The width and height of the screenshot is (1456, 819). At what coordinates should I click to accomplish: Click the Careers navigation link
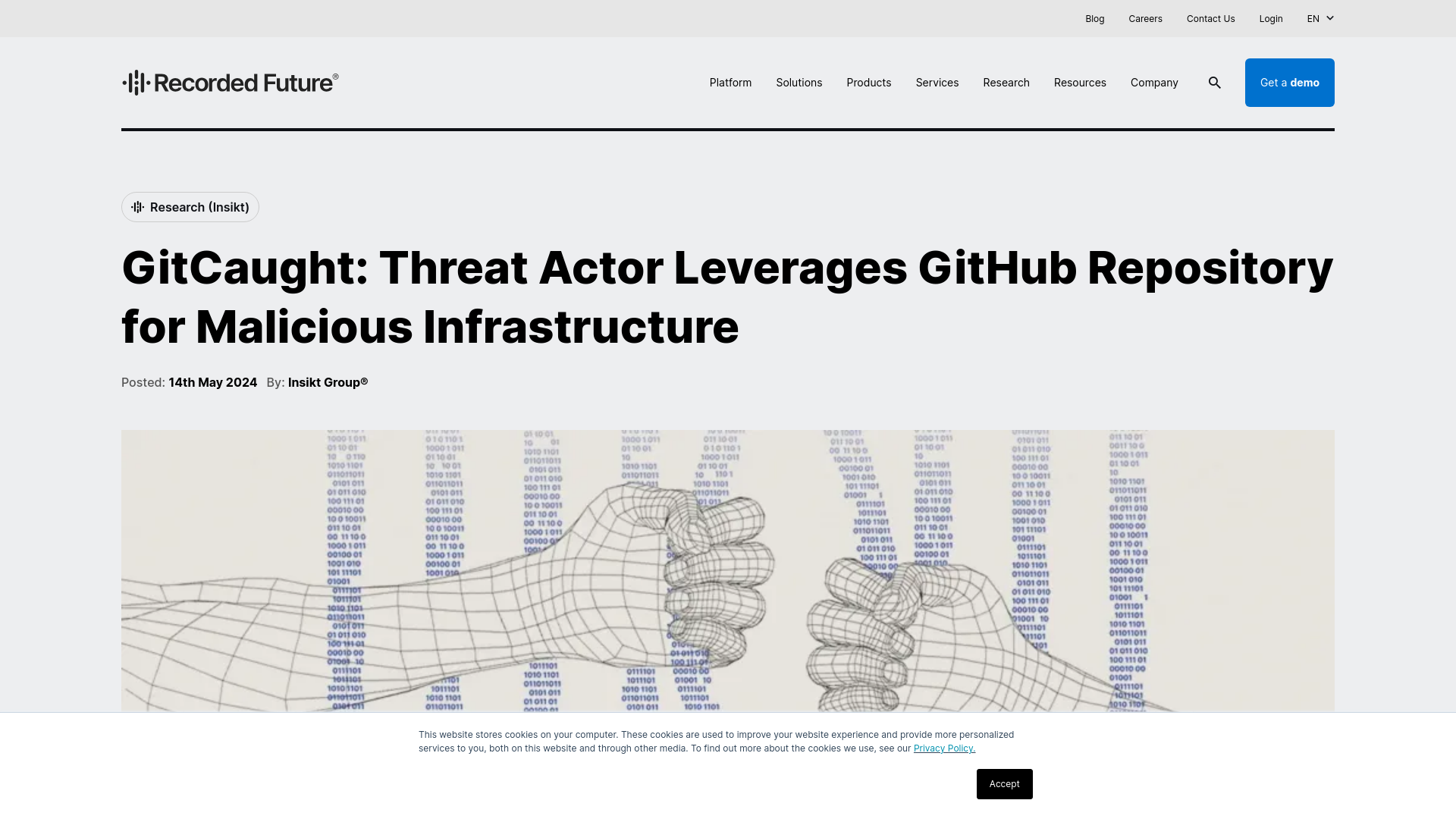1145,18
